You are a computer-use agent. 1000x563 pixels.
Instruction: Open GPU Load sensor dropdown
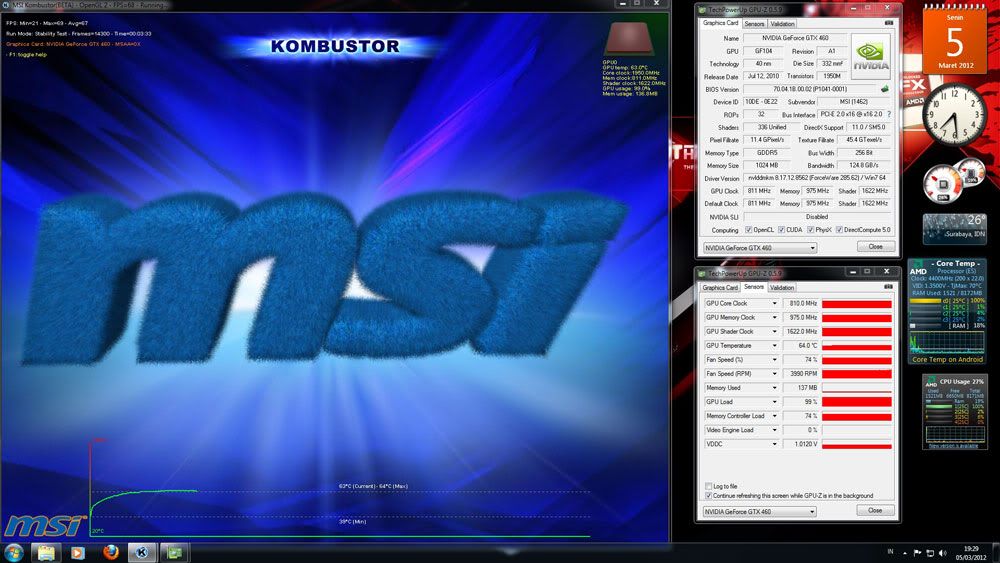coord(774,402)
